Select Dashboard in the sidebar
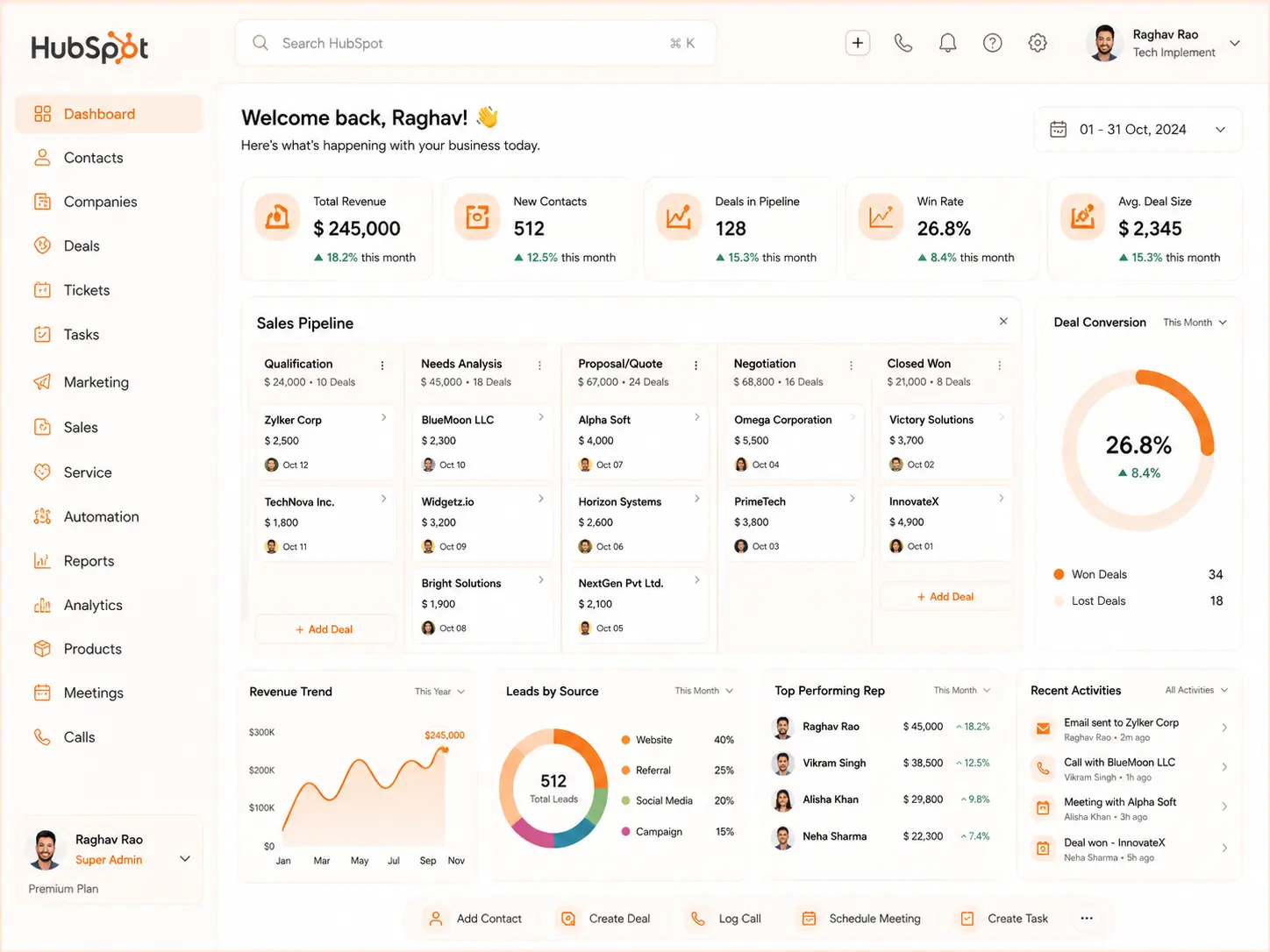Image resolution: width=1270 pixels, height=952 pixels. tap(109, 114)
